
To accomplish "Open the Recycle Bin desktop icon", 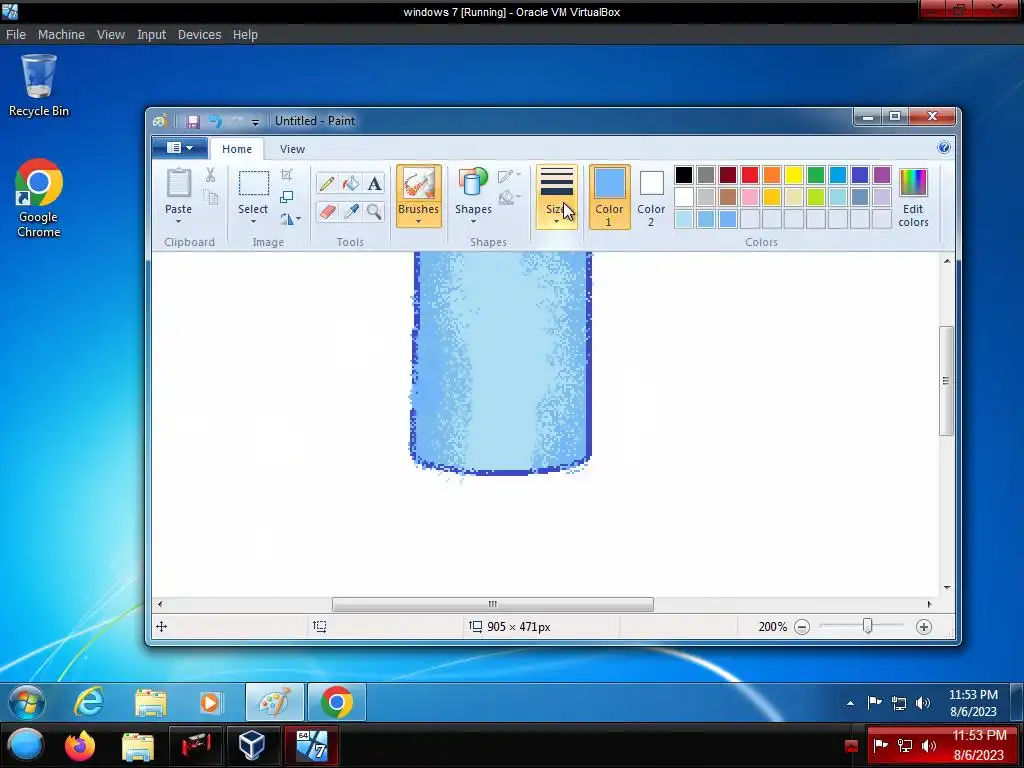I will (x=39, y=86).
